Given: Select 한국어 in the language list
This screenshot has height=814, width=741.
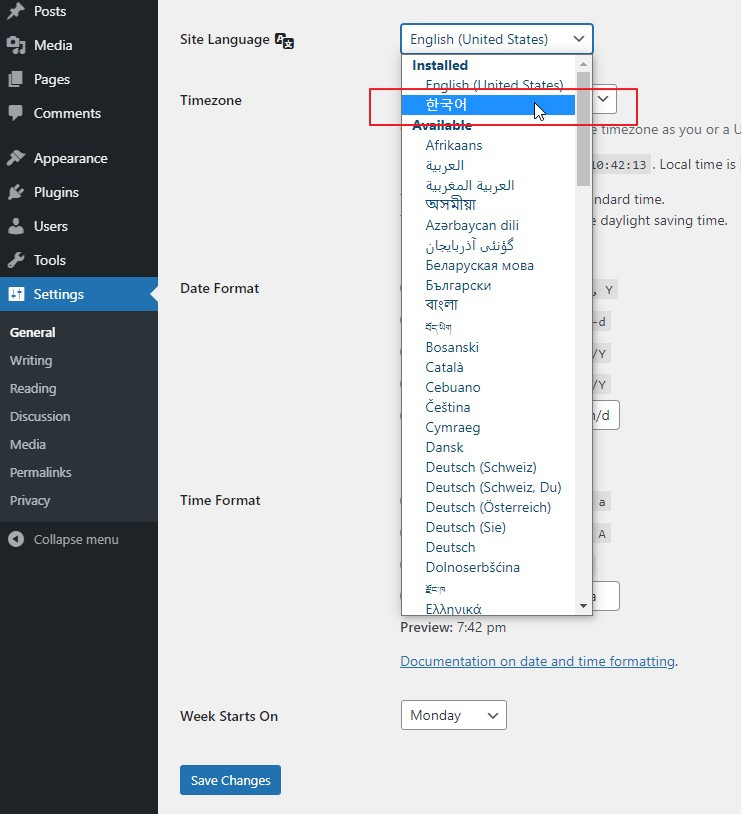Looking at the screenshot, I should [488, 104].
